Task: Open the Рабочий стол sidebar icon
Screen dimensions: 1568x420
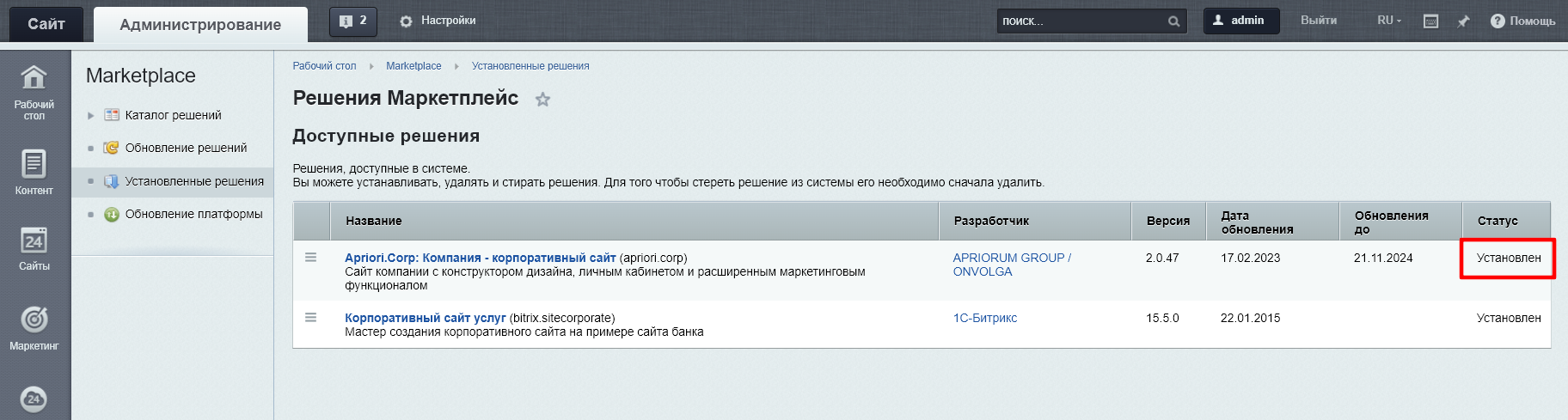Action: [x=34, y=92]
